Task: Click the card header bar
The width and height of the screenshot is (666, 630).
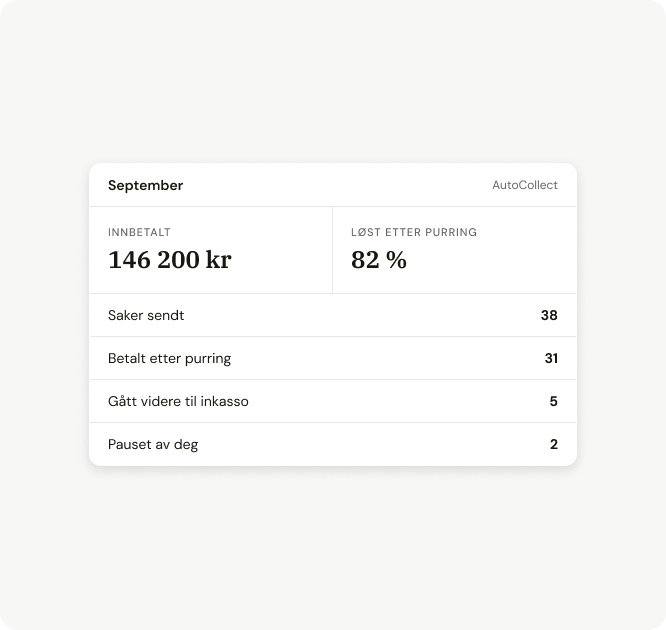Action: tap(333, 185)
